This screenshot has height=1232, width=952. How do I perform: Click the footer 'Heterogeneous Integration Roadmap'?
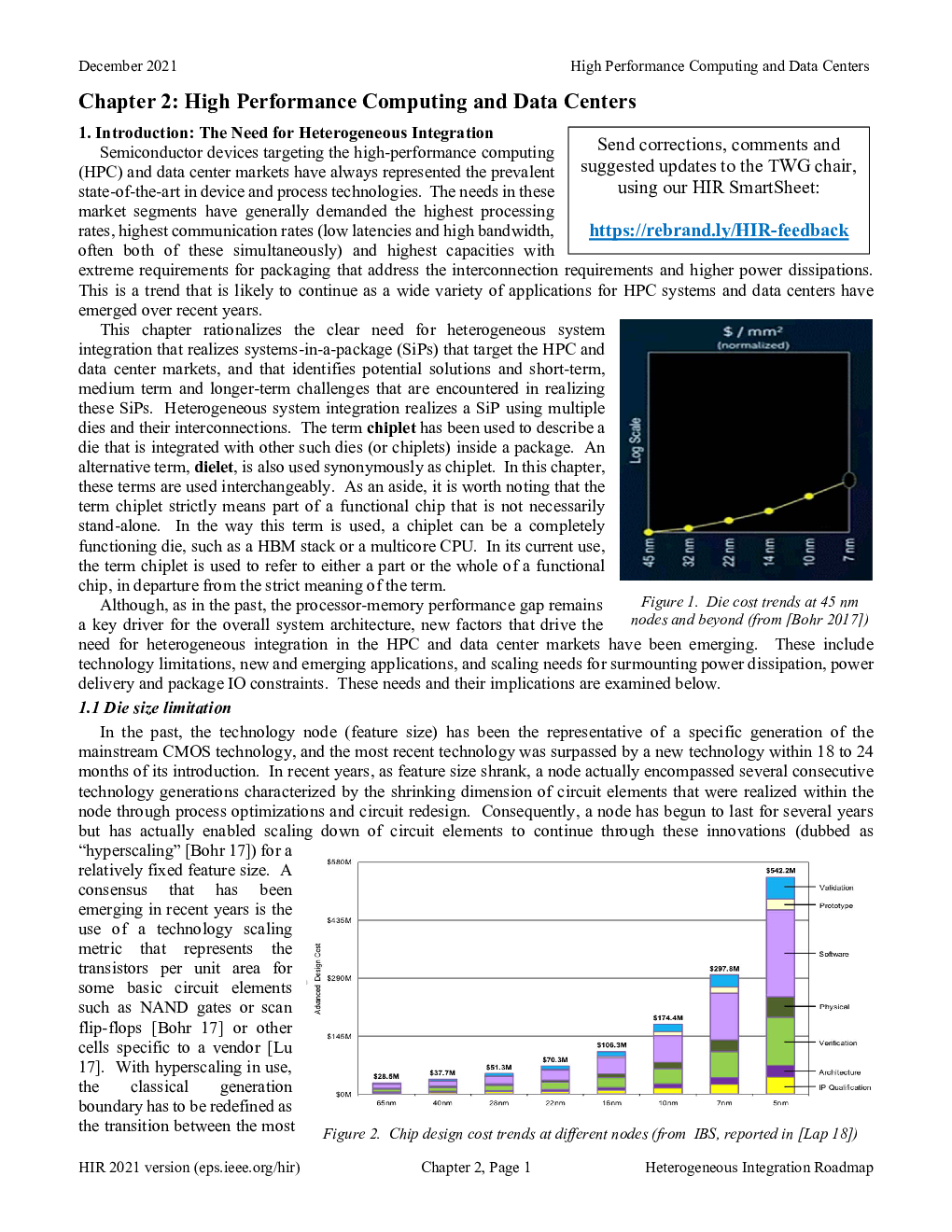[x=759, y=1168]
